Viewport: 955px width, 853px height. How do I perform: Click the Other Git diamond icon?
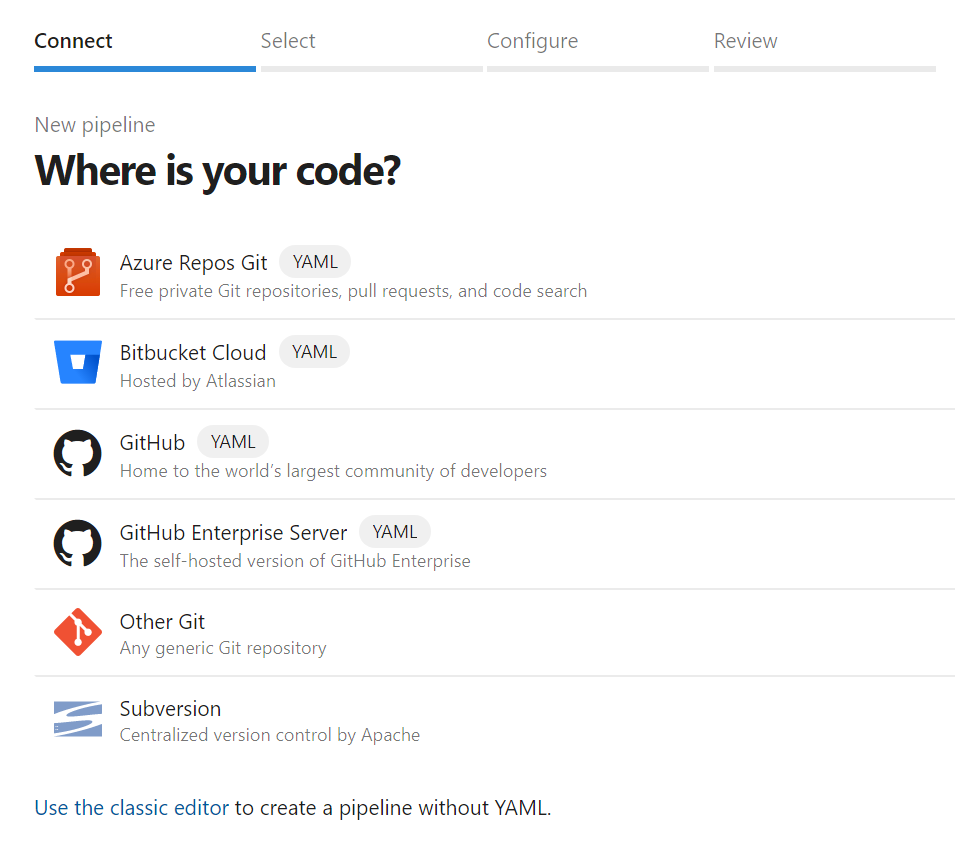tap(78, 632)
